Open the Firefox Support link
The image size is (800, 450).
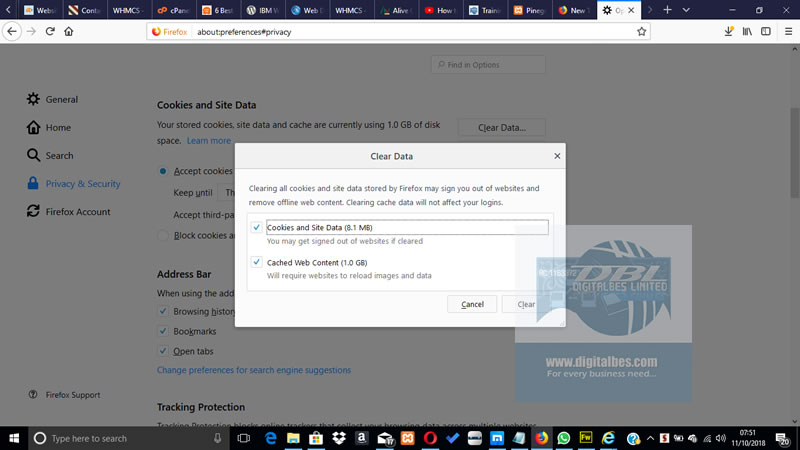(73, 394)
